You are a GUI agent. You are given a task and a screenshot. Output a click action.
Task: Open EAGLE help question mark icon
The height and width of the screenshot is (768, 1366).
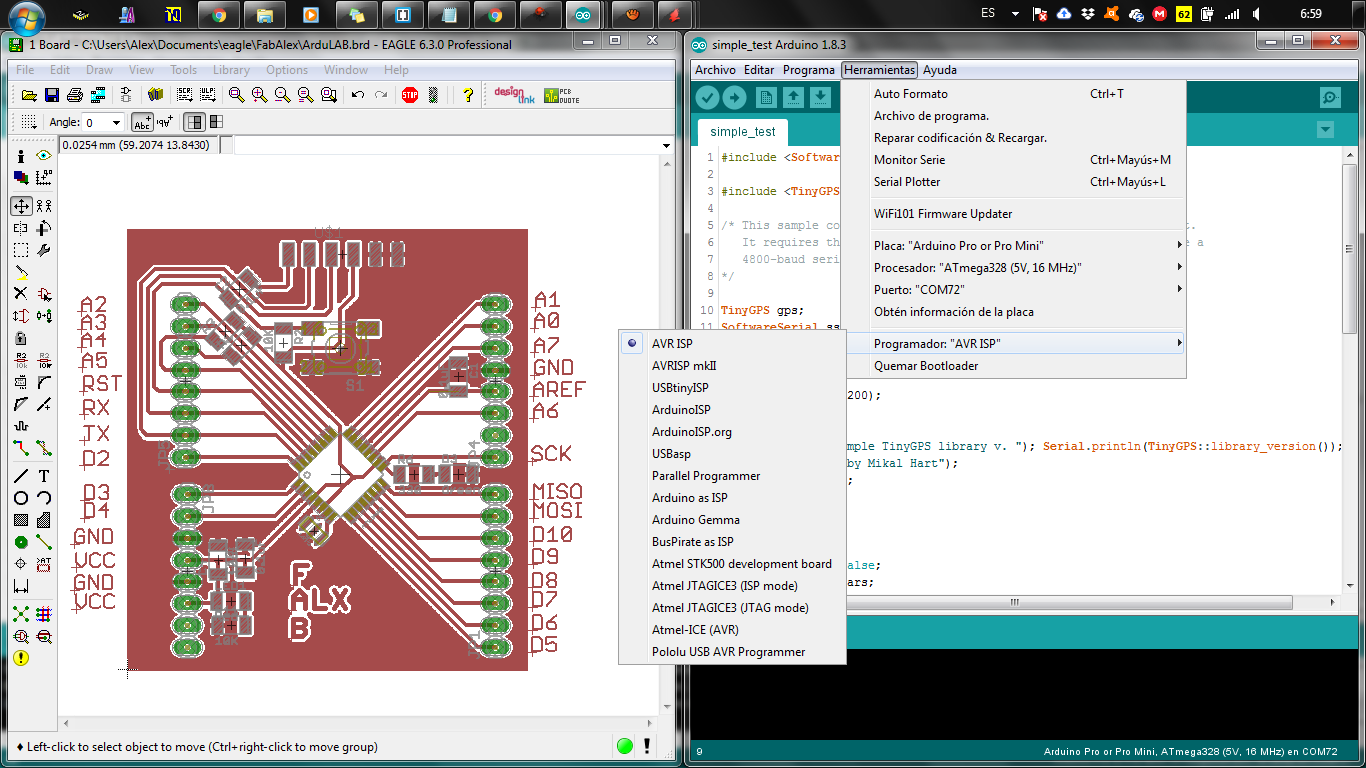[x=467, y=95]
